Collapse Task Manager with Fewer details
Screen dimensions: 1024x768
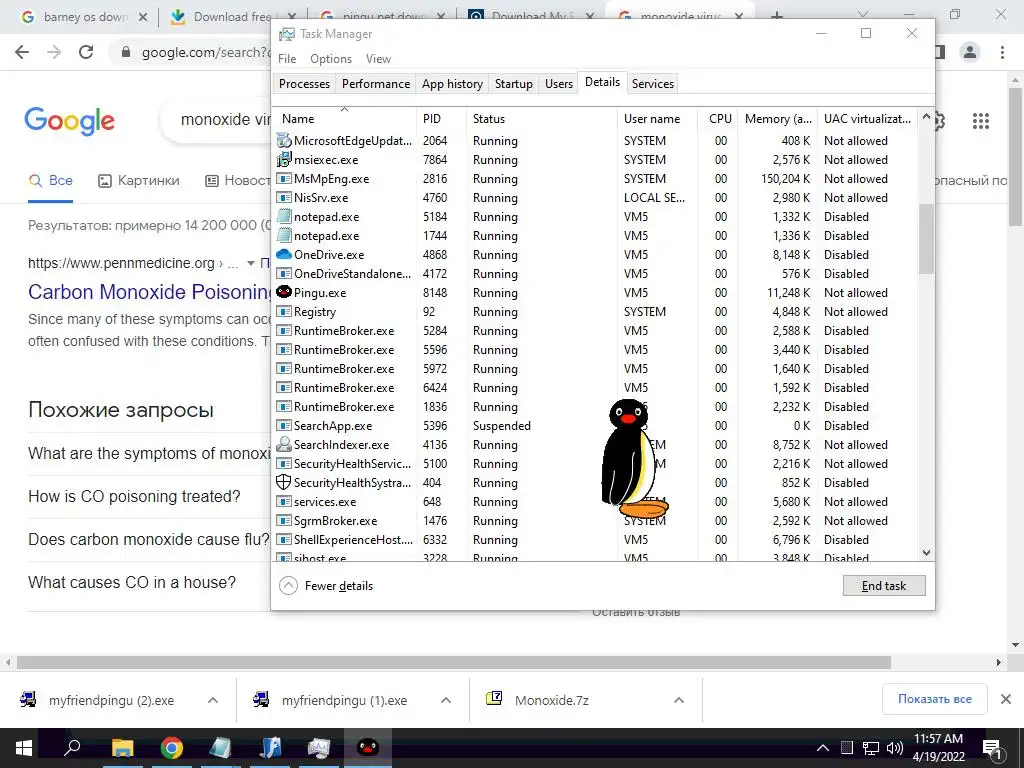pyautogui.click(x=327, y=586)
